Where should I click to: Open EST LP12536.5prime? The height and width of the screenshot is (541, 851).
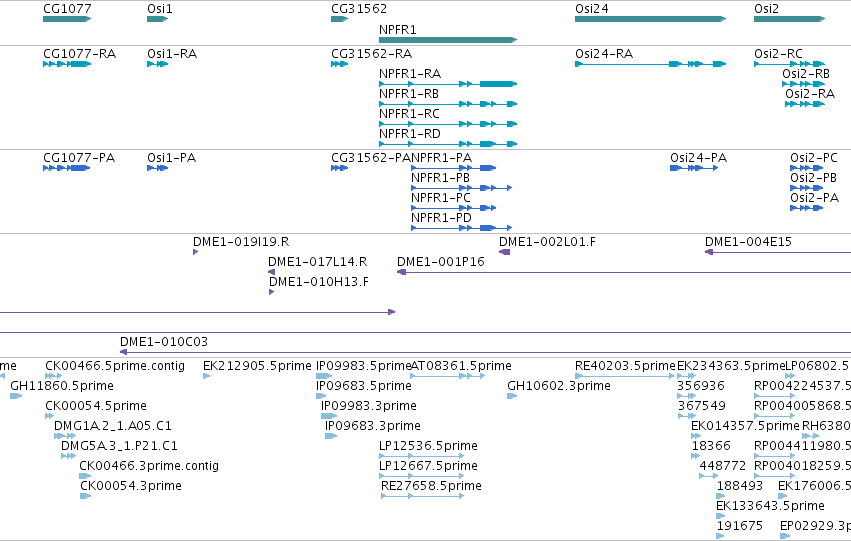428,447
